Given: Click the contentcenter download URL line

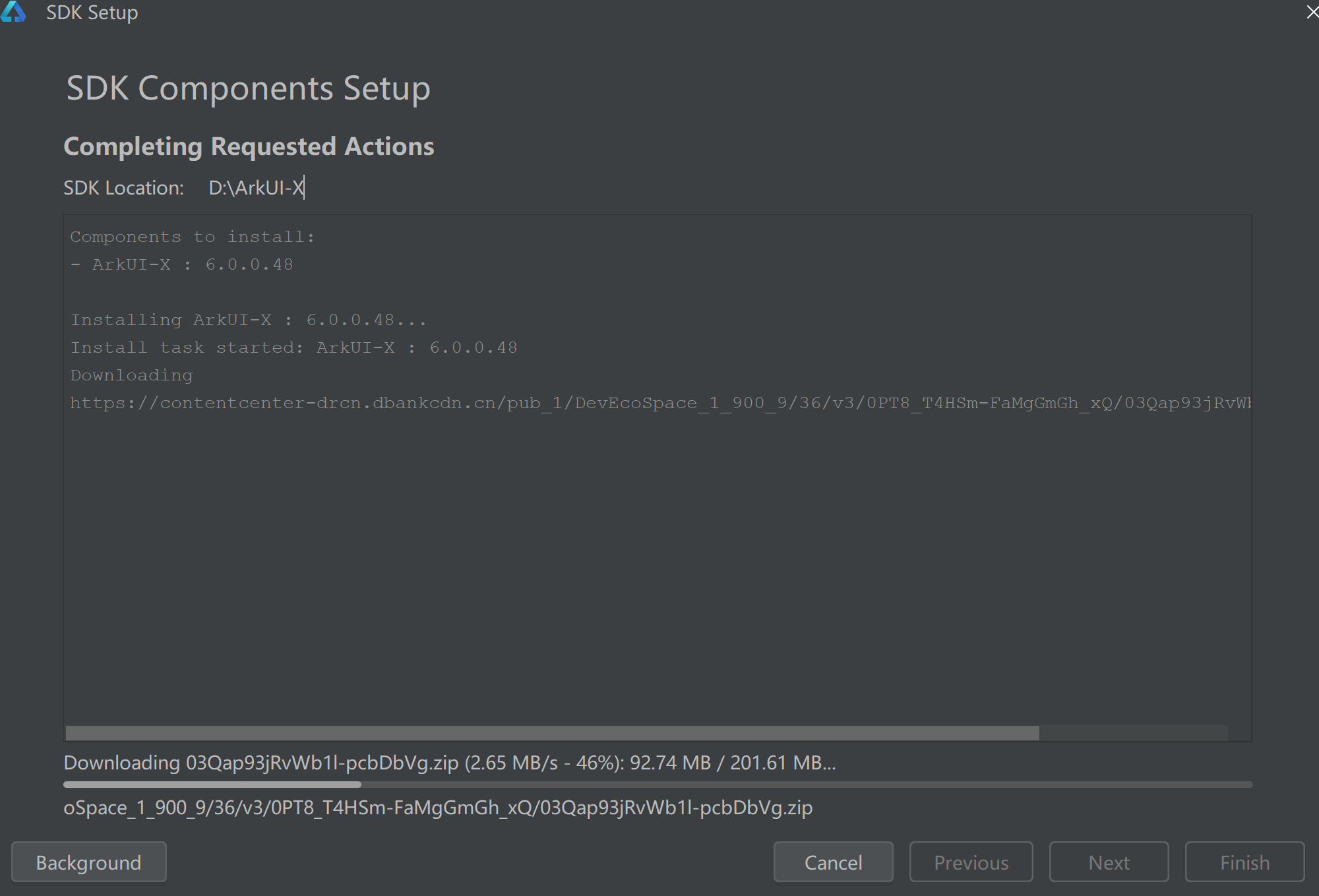Looking at the screenshot, I should [x=659, y=403].
